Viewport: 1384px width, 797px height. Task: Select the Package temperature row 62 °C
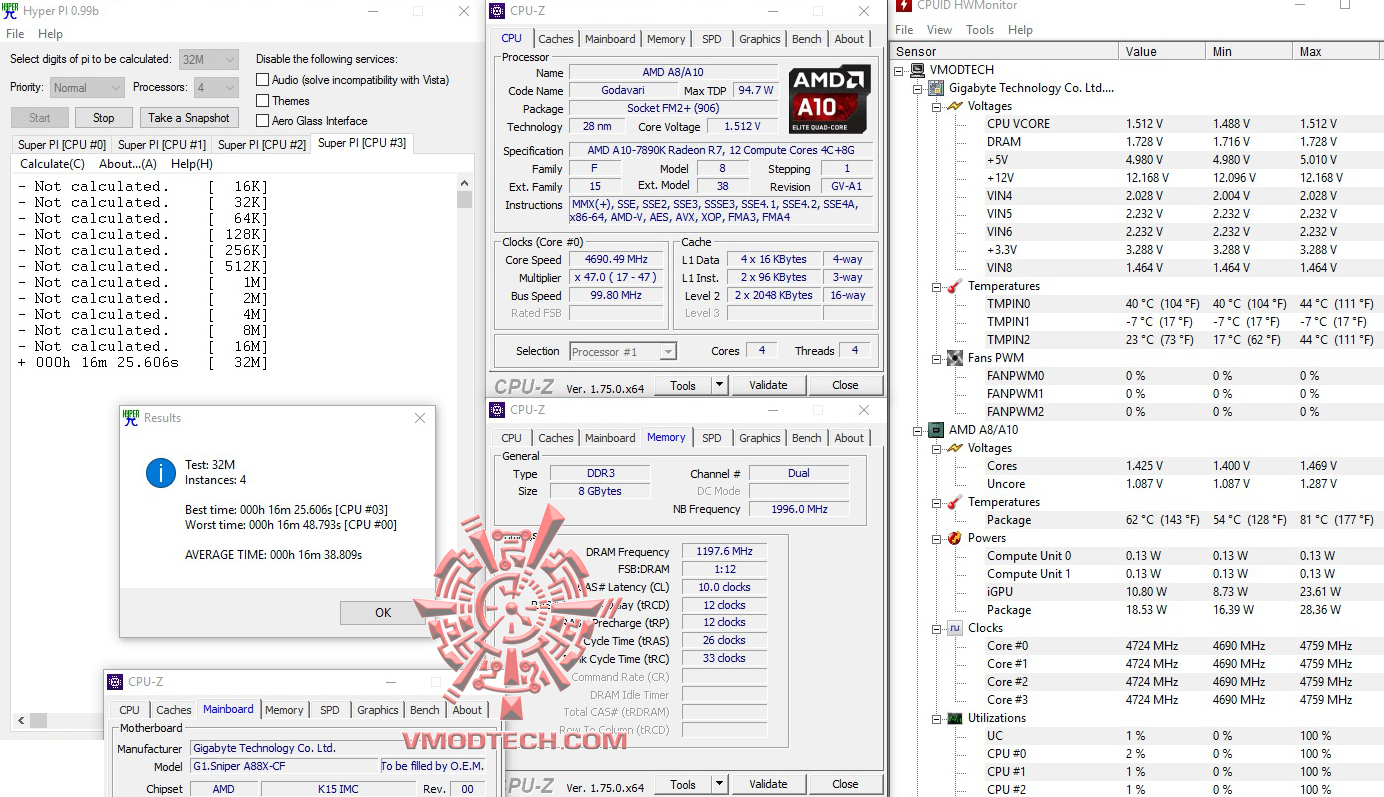1137,520
